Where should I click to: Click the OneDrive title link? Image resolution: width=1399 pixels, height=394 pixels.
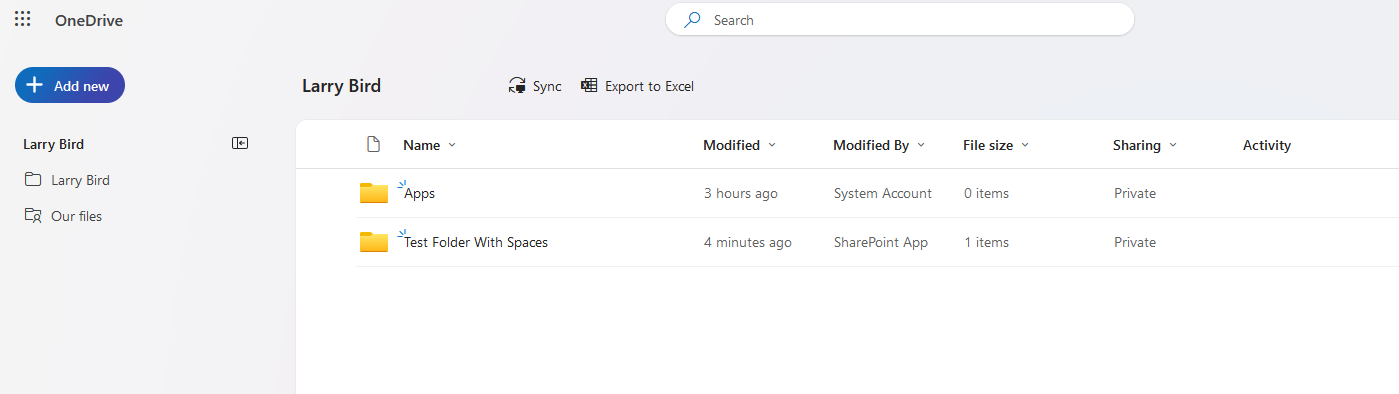89,20
